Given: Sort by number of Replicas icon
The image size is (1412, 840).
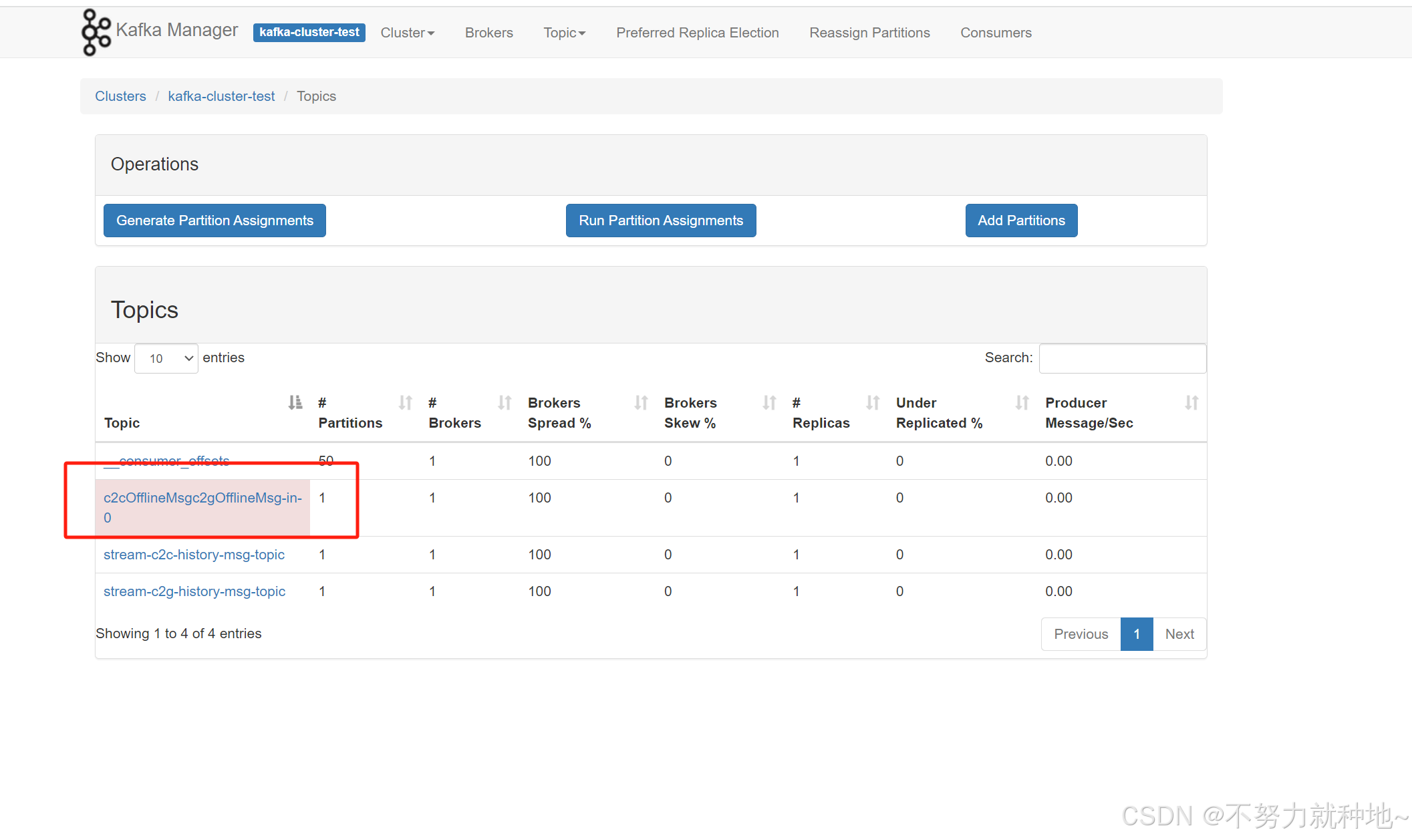Looking at the screenshot, I should click(x=873, y=403).
